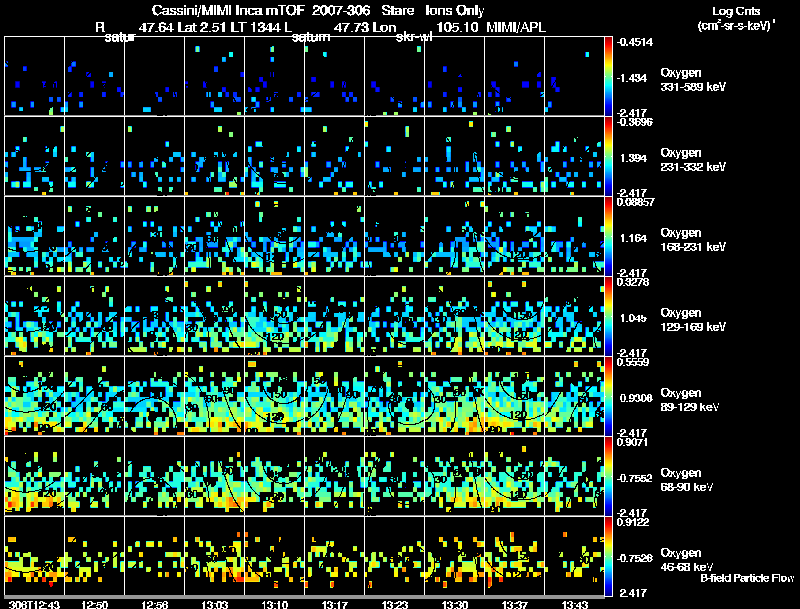
Task: Select the 13:43 time axis label
Action: point(574,604)
